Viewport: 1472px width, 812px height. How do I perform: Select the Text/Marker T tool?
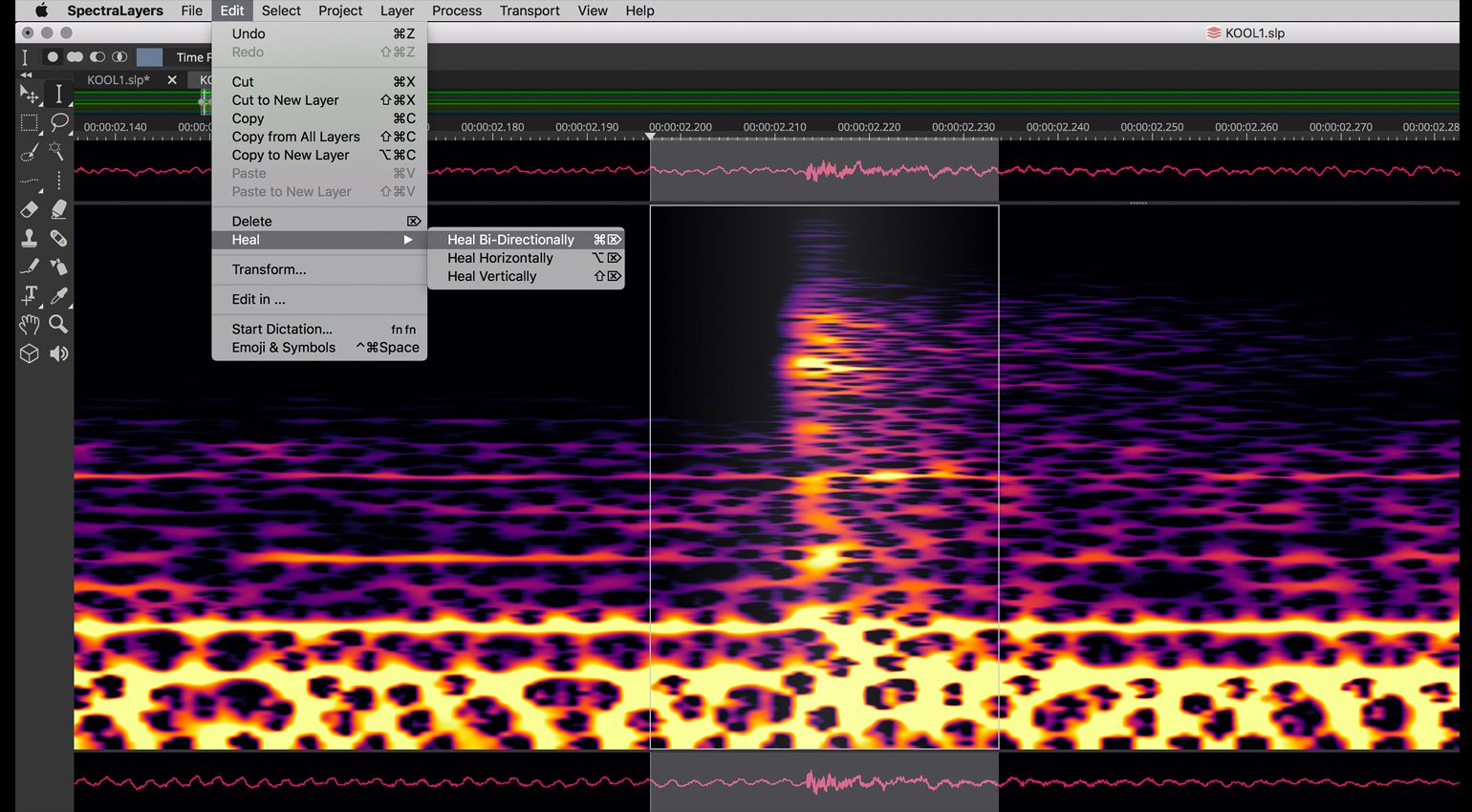(x=30, y=295)
